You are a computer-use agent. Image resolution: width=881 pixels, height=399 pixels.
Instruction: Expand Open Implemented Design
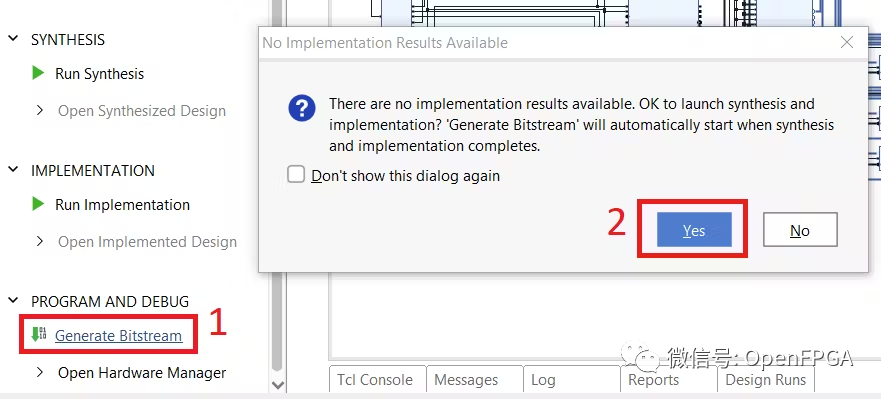(x=39, y=241)
